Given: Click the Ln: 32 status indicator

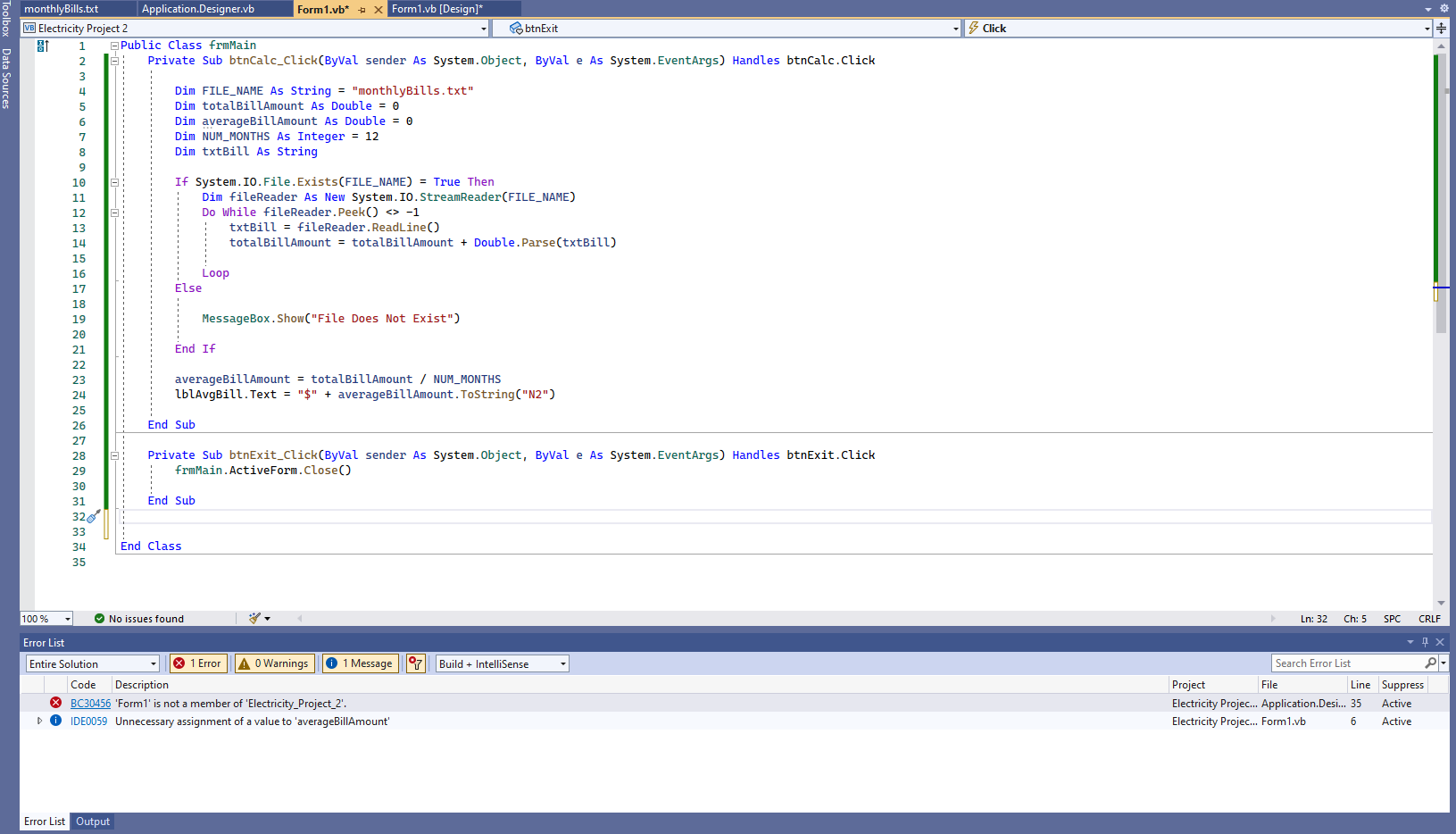Looking at the screenshot, I should [1314, 619].
